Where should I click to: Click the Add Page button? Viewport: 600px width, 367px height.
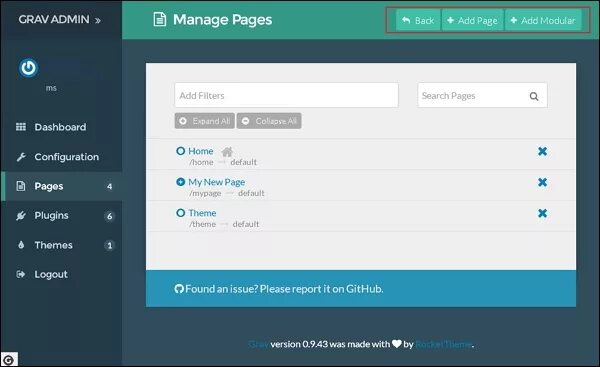[x=473, y=20]
